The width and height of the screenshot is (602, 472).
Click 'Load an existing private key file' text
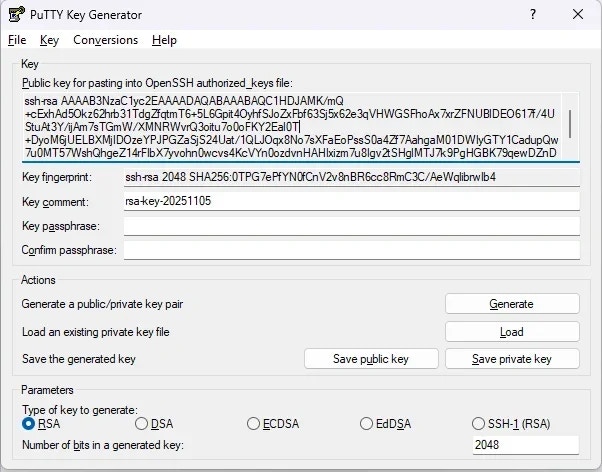[x=96, y=332]
